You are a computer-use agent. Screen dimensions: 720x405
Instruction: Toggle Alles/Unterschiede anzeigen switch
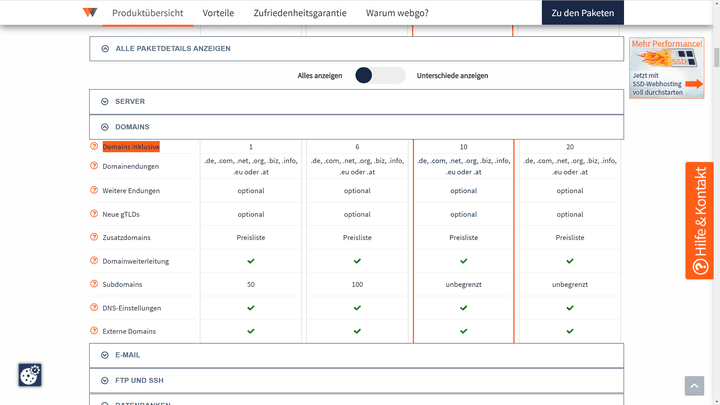[x=380, y=75]
